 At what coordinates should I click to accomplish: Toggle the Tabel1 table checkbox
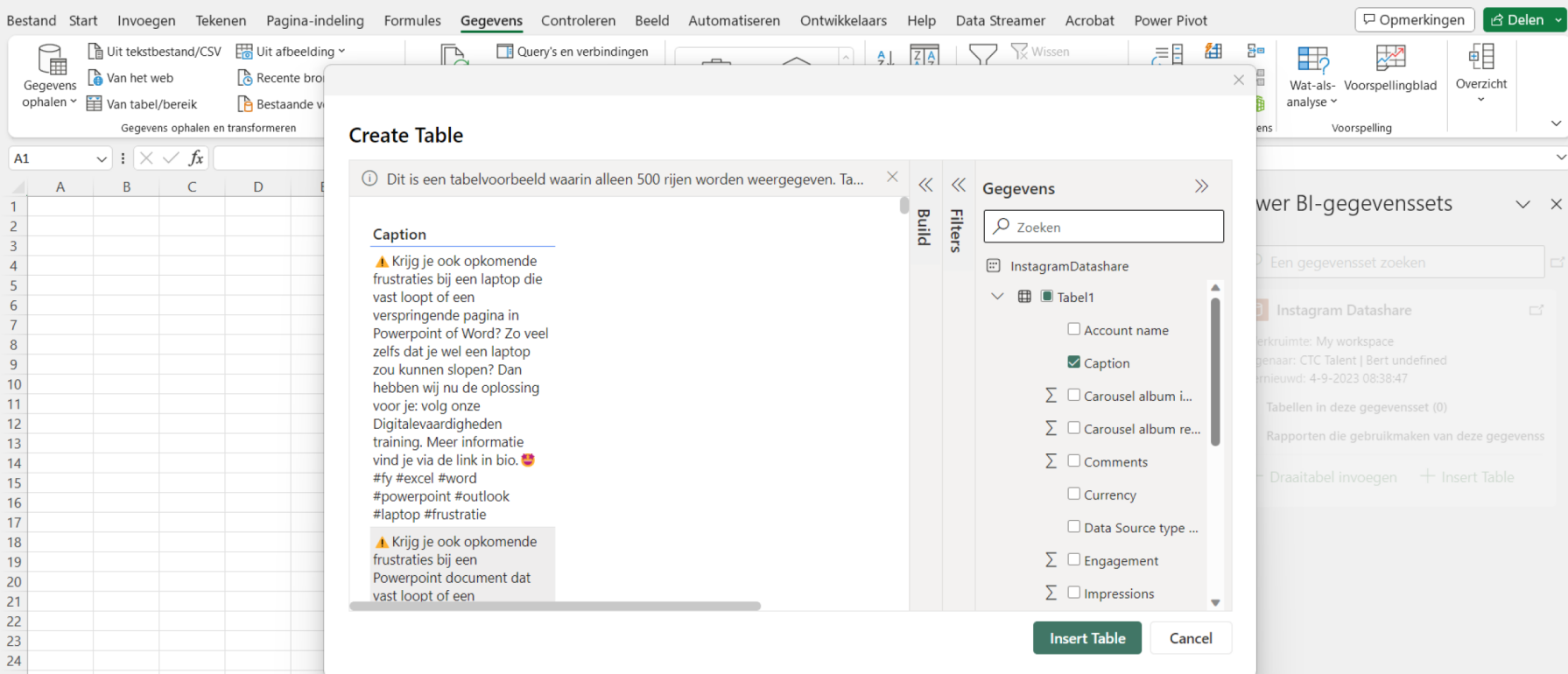(x=1046, y=296)
